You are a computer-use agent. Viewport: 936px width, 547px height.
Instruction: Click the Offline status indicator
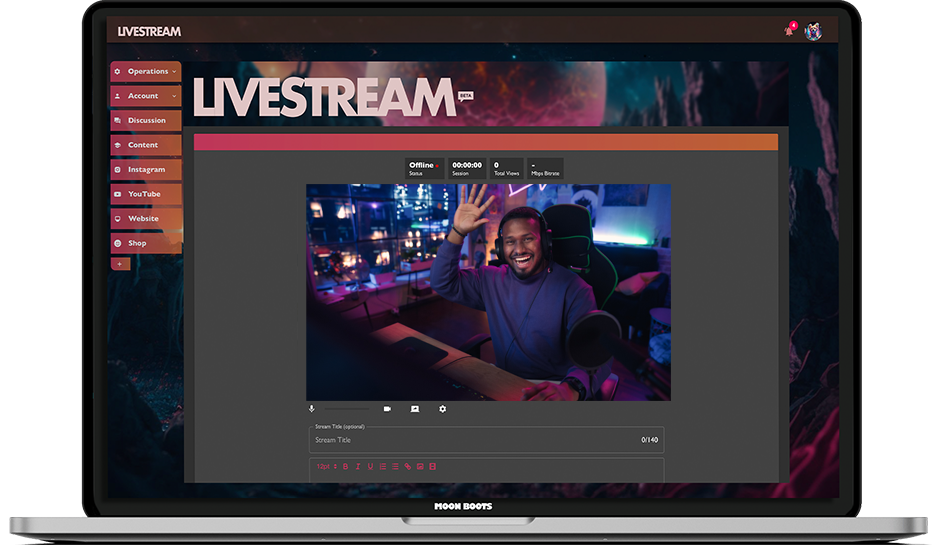tap(425, 168)
